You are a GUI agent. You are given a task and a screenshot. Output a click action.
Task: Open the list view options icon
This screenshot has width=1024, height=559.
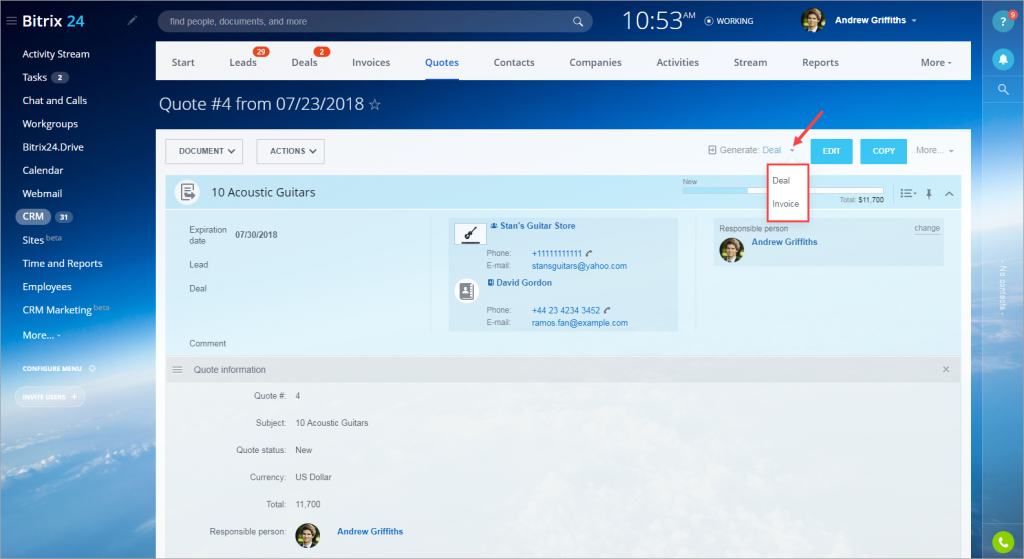point(908,193)
